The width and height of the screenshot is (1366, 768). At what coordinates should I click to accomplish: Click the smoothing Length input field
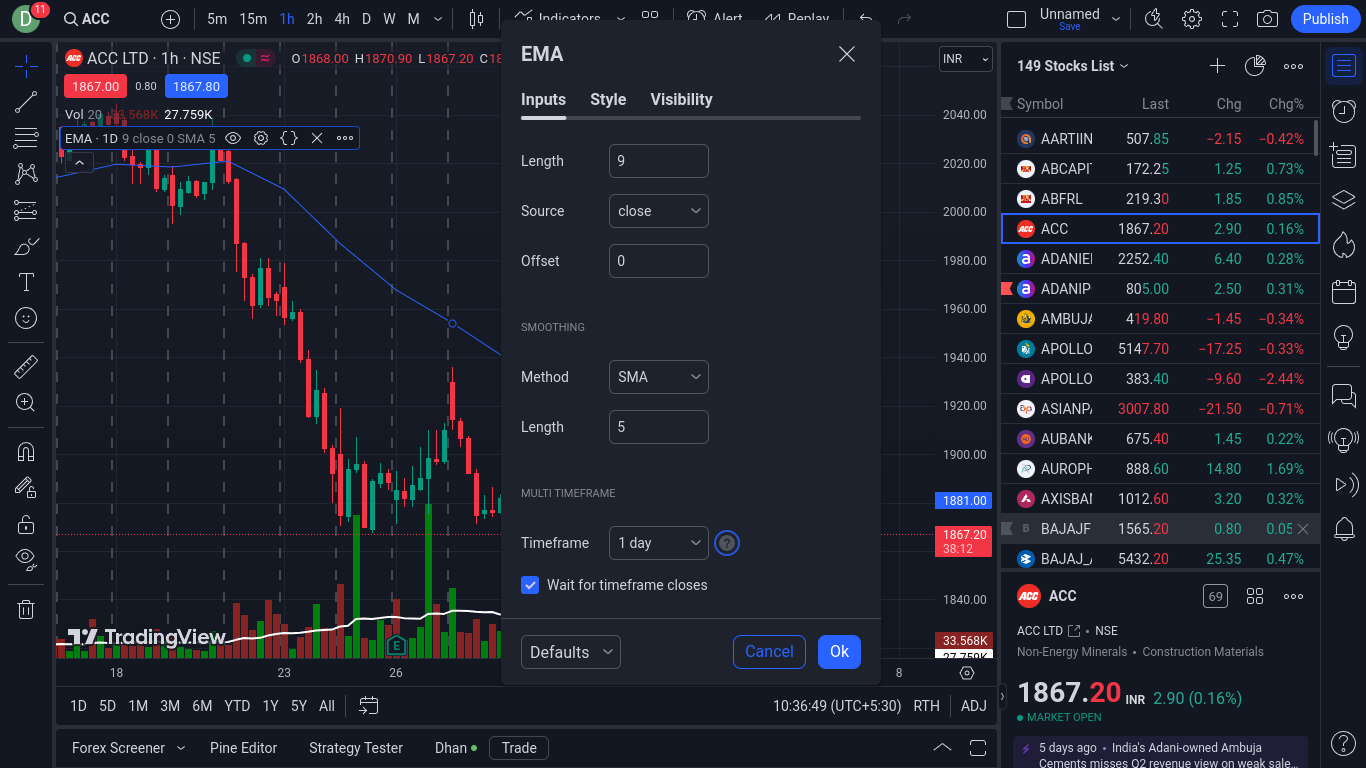pyautogui.click(x=659, y=427)
